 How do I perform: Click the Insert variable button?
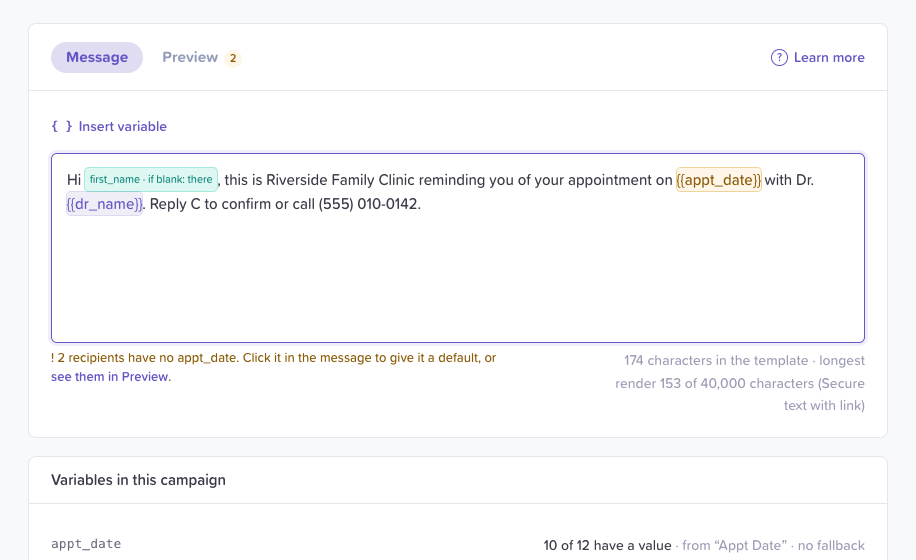(109, 126)
